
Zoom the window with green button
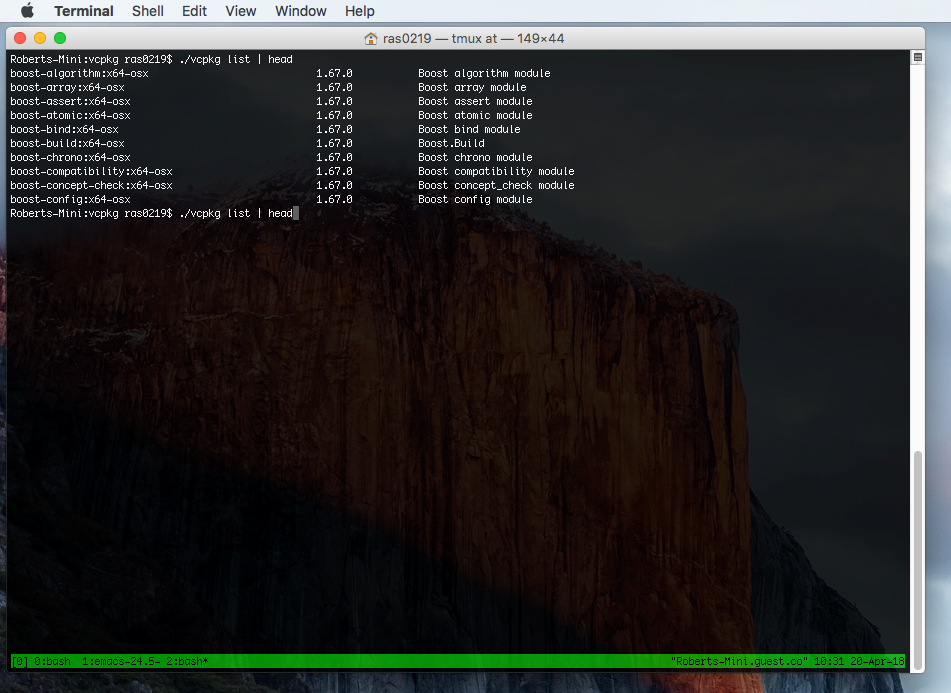[60, 38]
